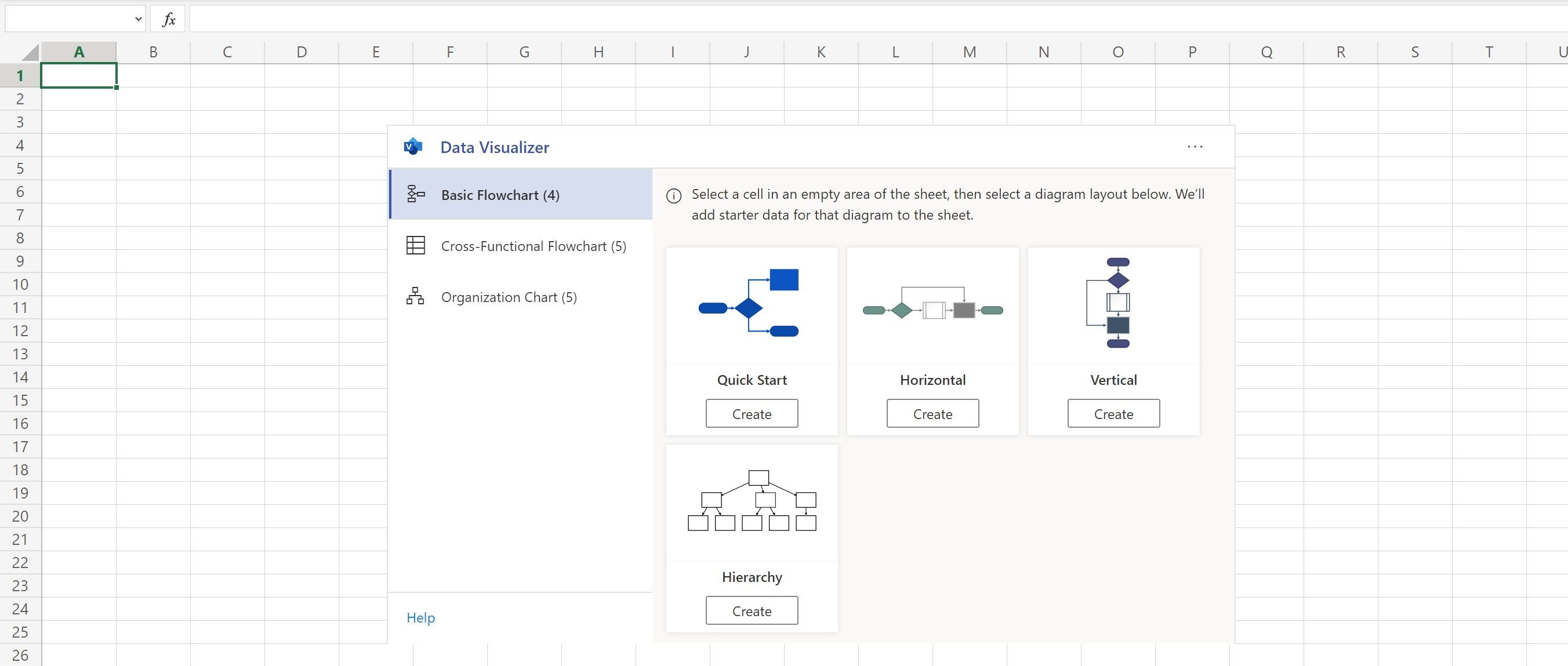This screenshot has width=1568, height=666.
Task: Expand the Name Box dropdown arrow
Action: 138,20
